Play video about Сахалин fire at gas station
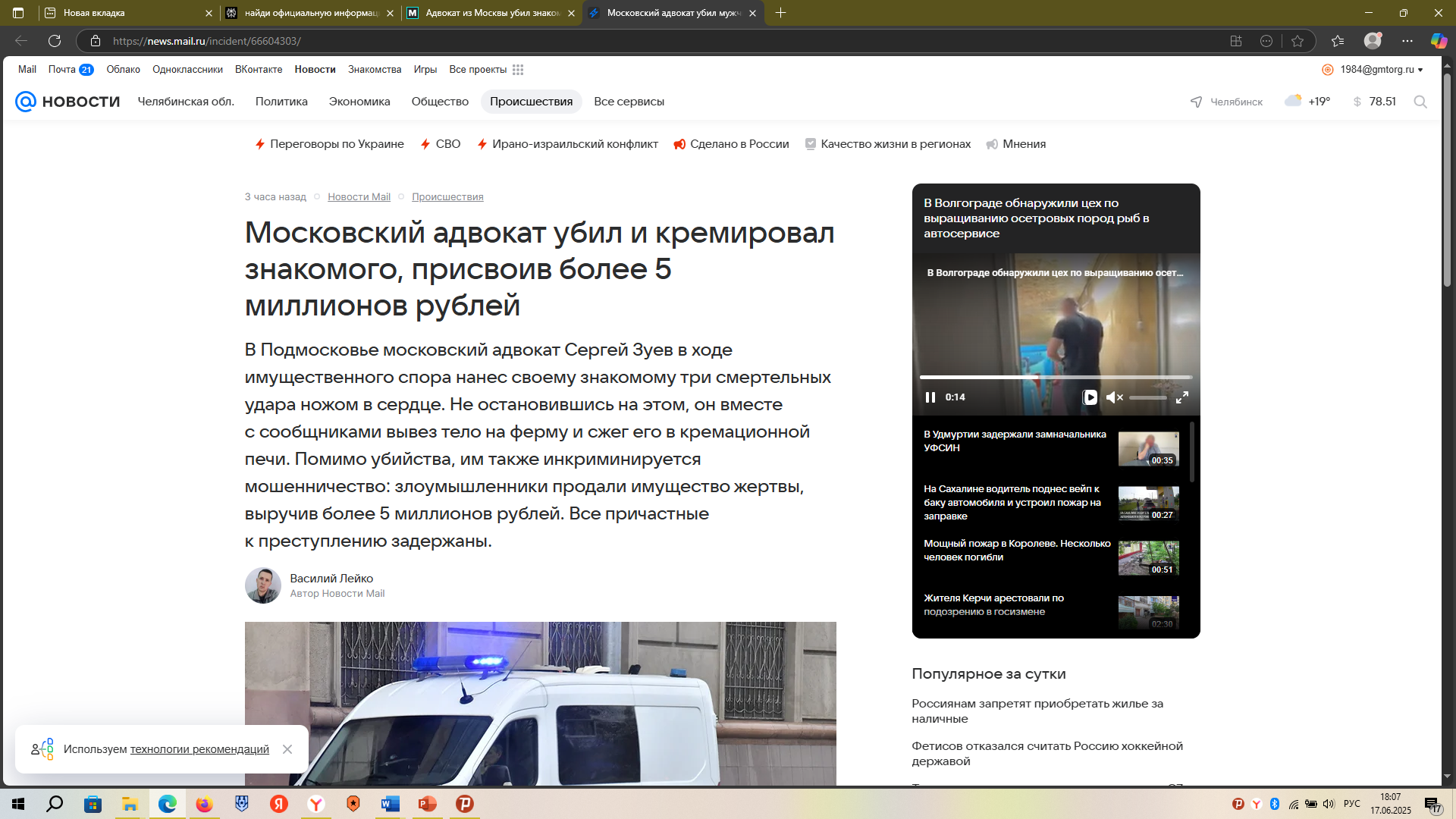This screenshot has height=819, width=1456. pos(1051,503)
